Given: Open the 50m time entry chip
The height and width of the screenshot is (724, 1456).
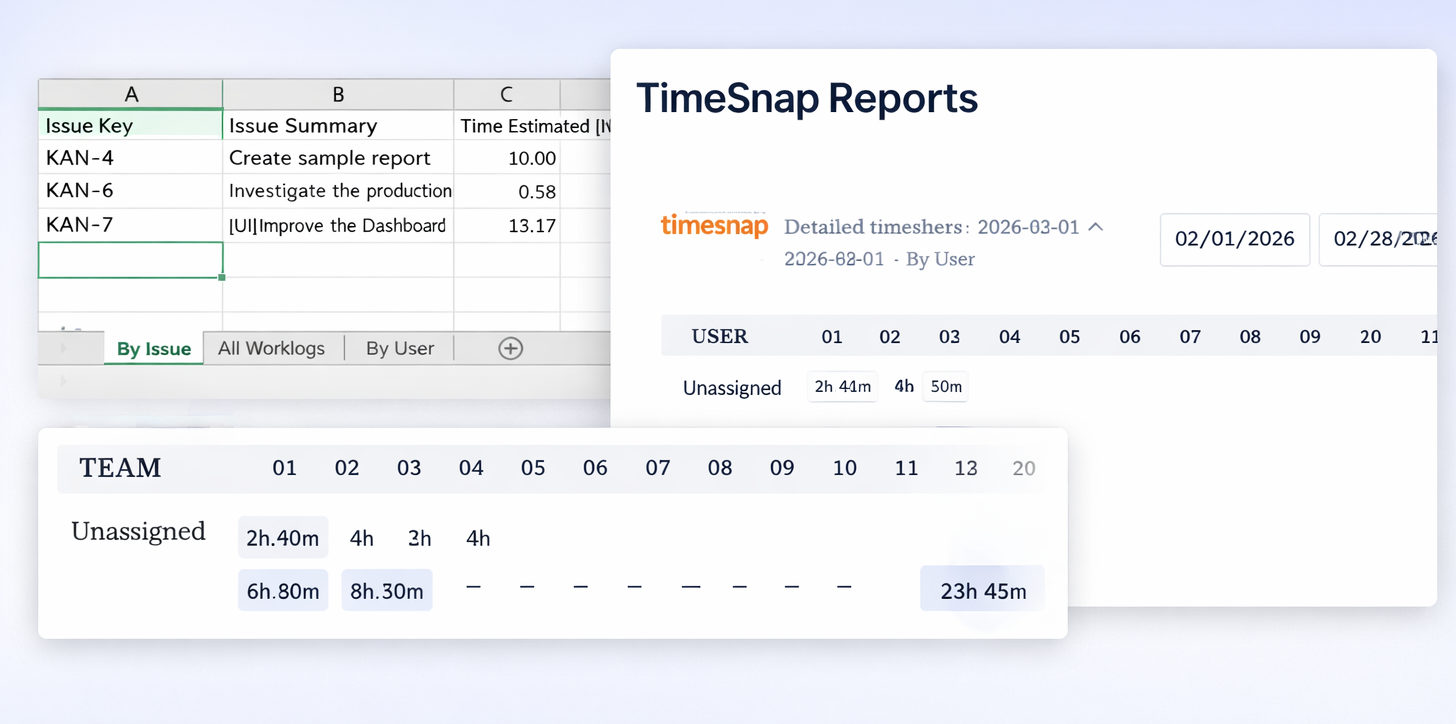Looking at the screenshot, I should (x=944, y=387).
